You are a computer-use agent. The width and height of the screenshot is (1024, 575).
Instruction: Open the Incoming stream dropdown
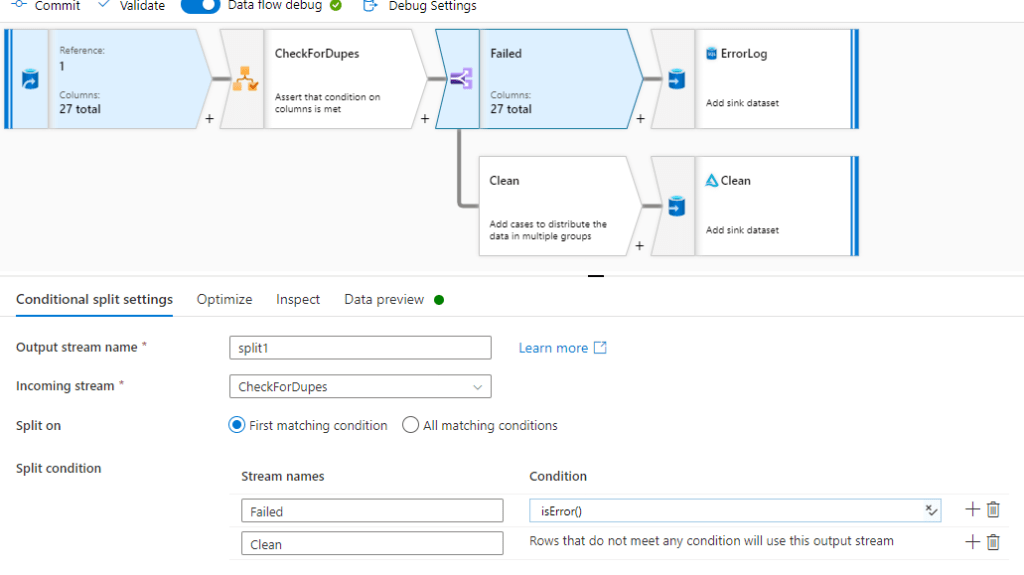point(360,386)
